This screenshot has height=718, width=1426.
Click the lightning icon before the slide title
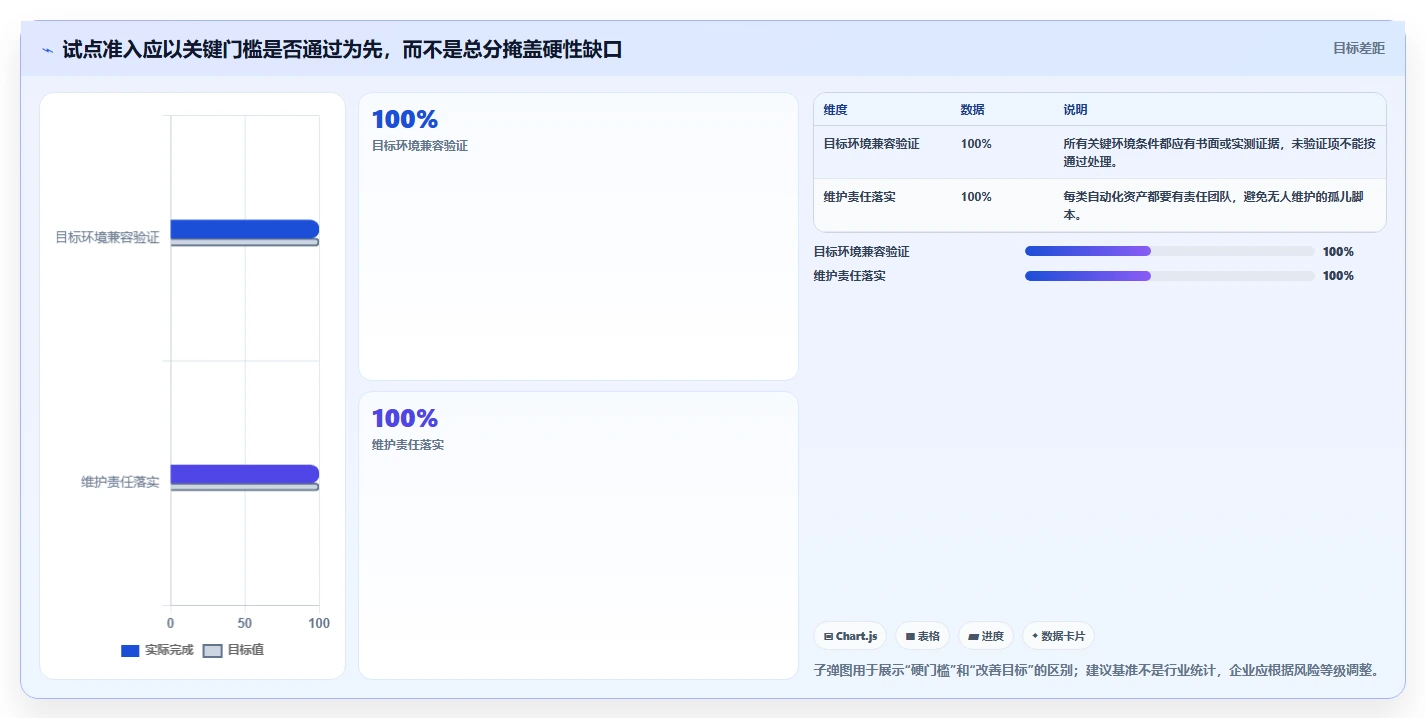point(47,50)
